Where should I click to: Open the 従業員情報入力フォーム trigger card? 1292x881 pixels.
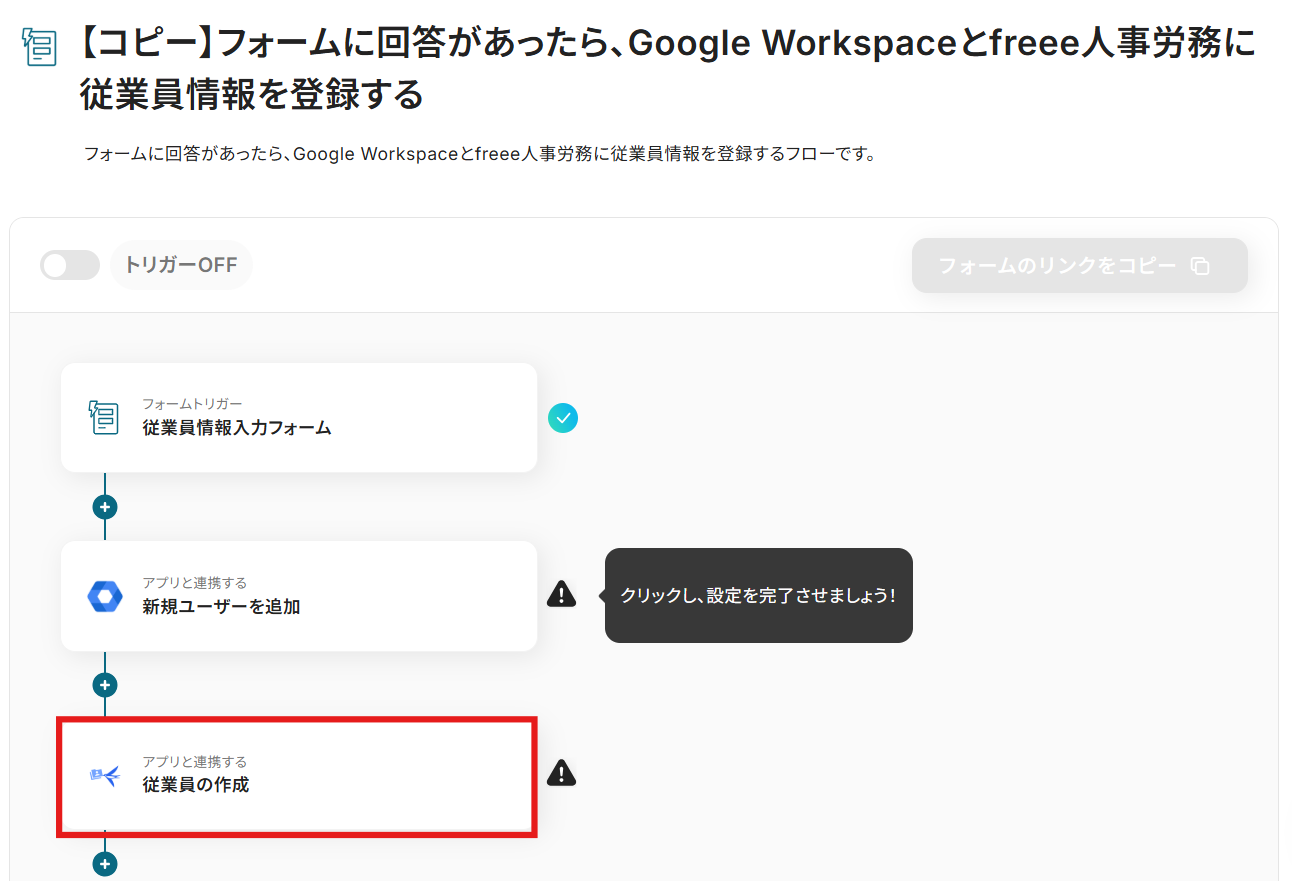point(299,418)
